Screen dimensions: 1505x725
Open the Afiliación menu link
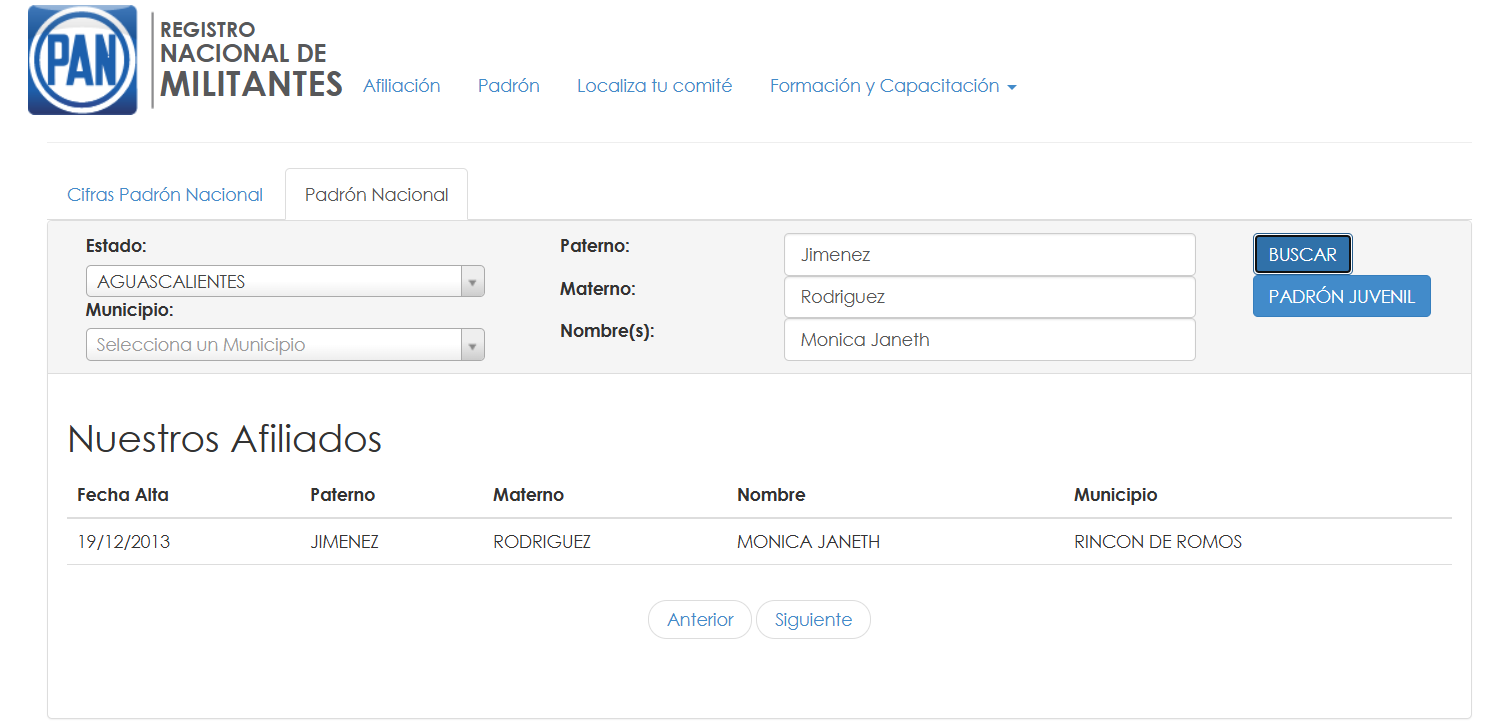click(401, 86)
